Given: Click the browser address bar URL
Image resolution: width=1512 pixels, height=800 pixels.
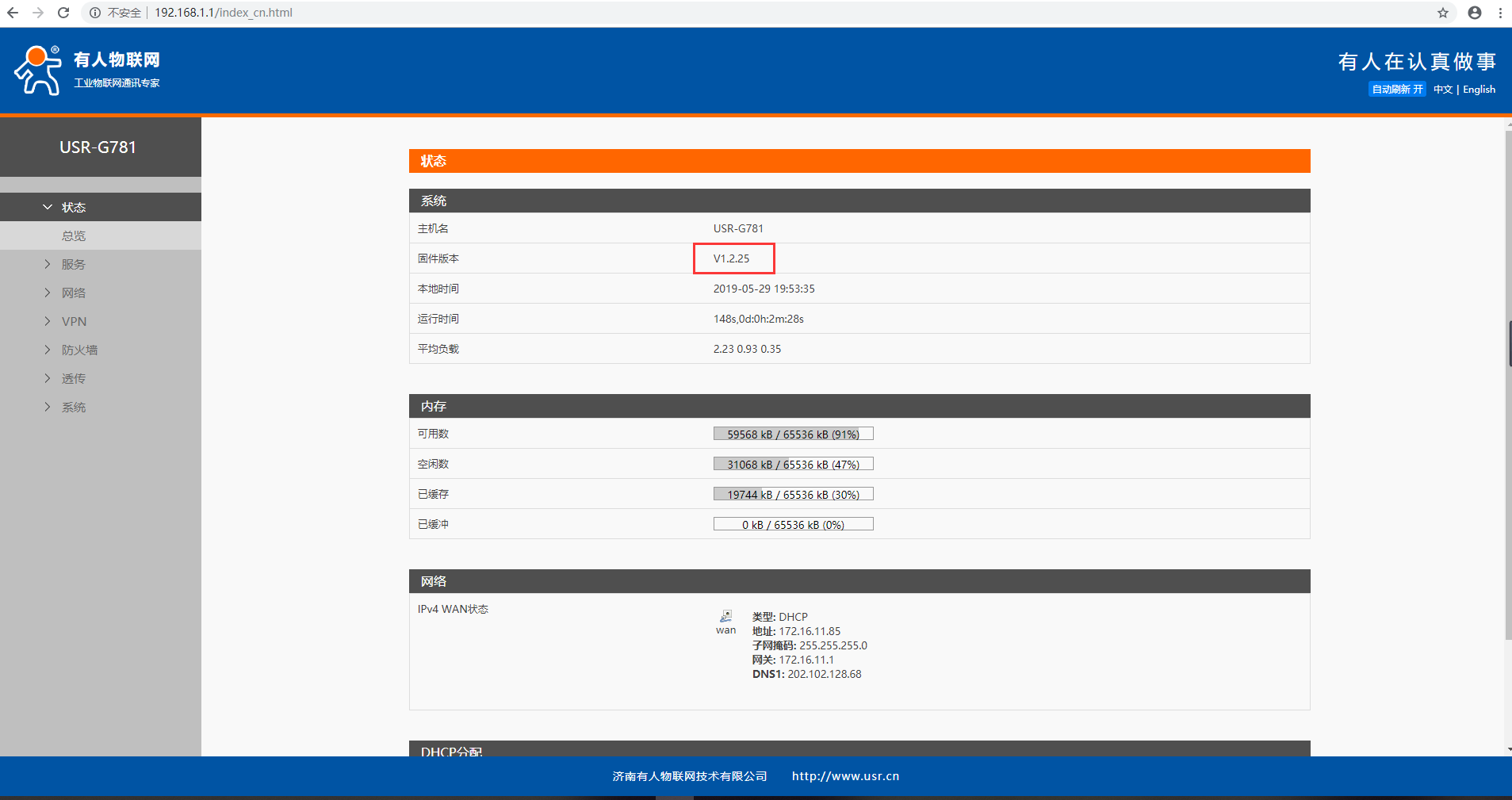Looking at the screenshot, I should [x=224, y=13].
